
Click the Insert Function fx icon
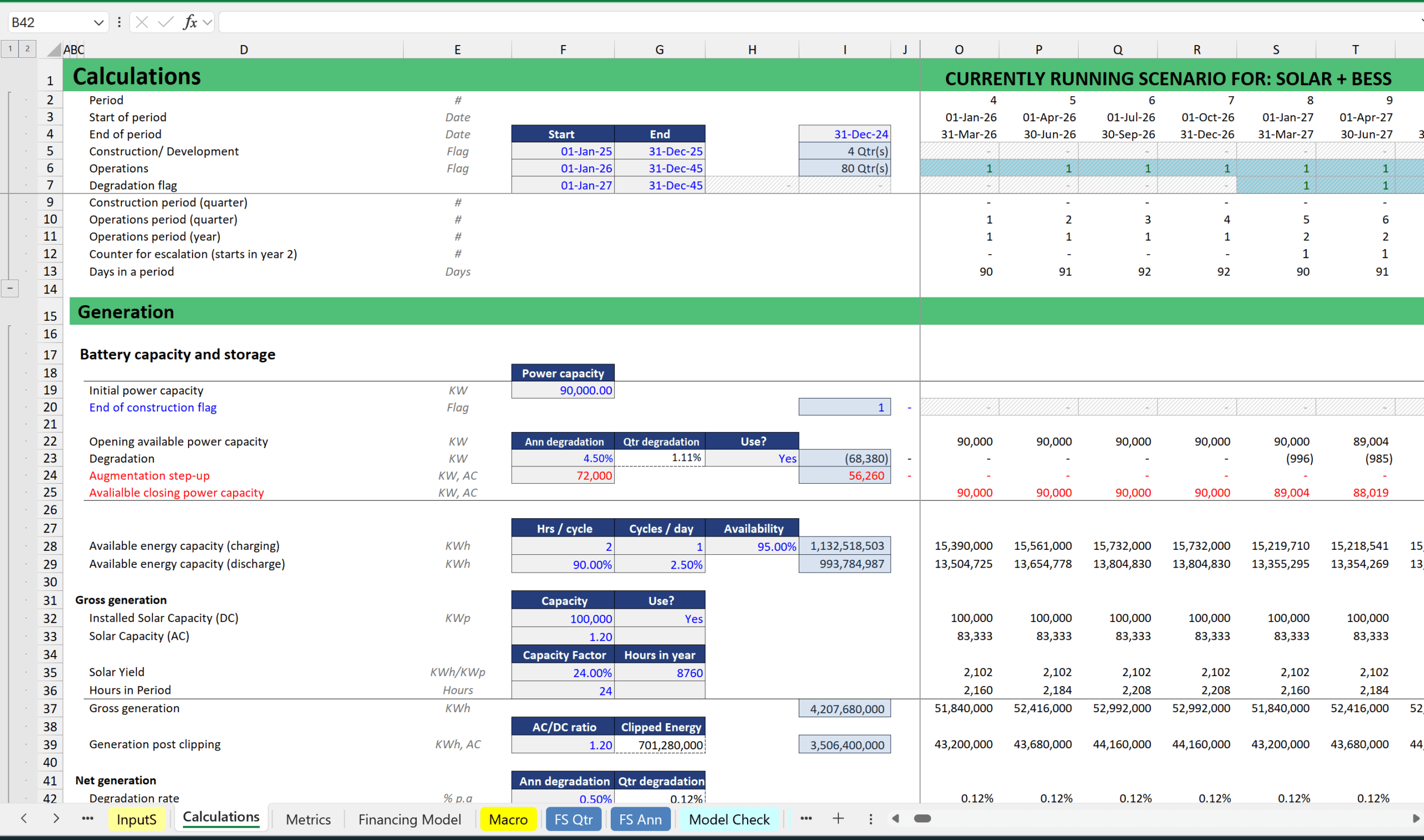pos(190,22)
